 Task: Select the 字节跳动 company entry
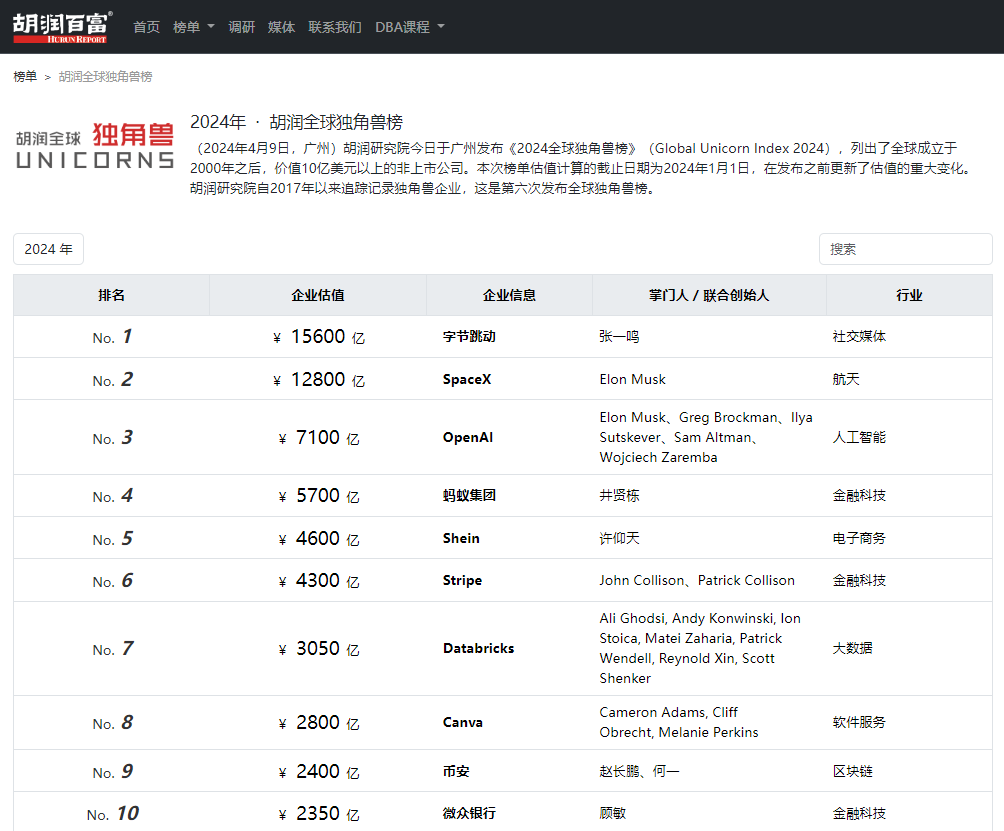click(x=469, y=337)
